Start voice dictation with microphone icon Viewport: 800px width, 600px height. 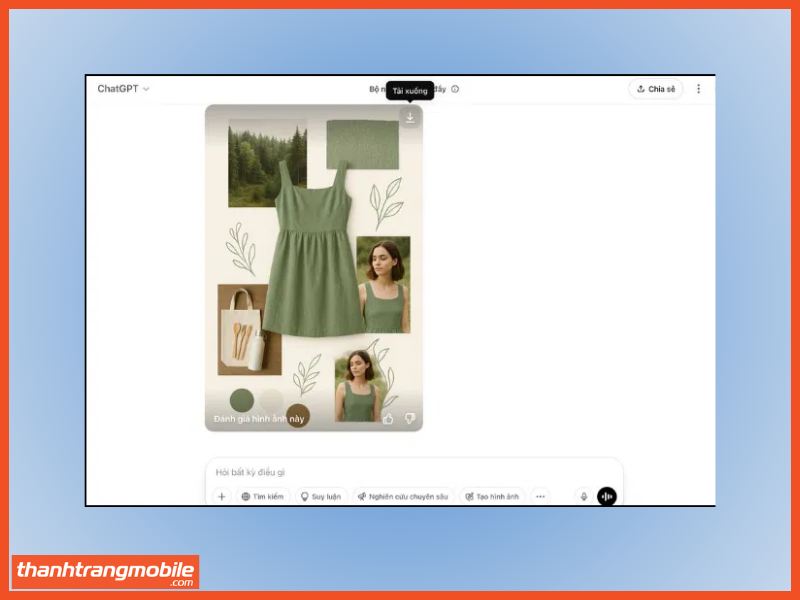tap(584, 496)
